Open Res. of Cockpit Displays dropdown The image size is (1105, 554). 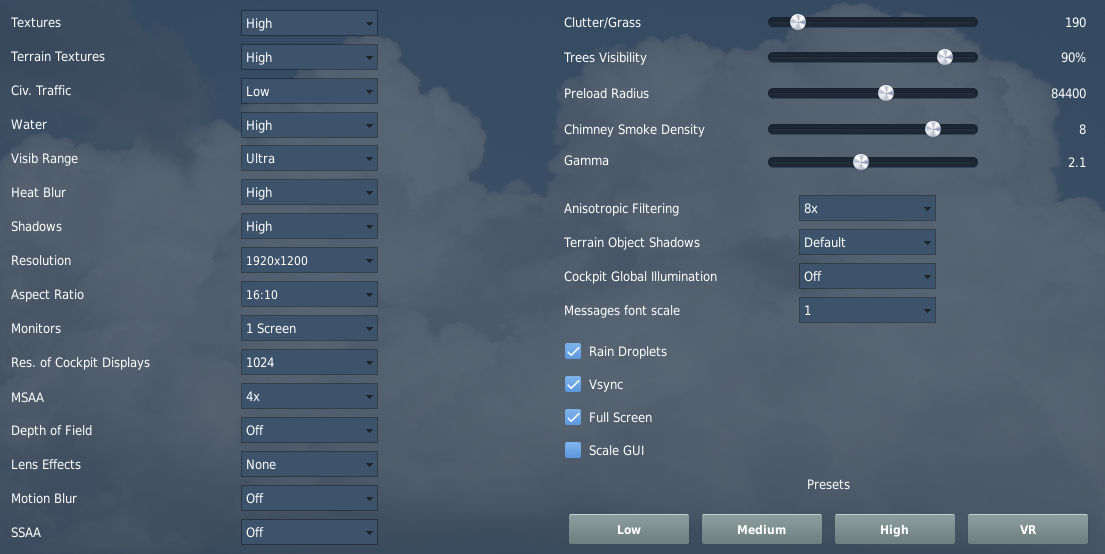(309, 362)
